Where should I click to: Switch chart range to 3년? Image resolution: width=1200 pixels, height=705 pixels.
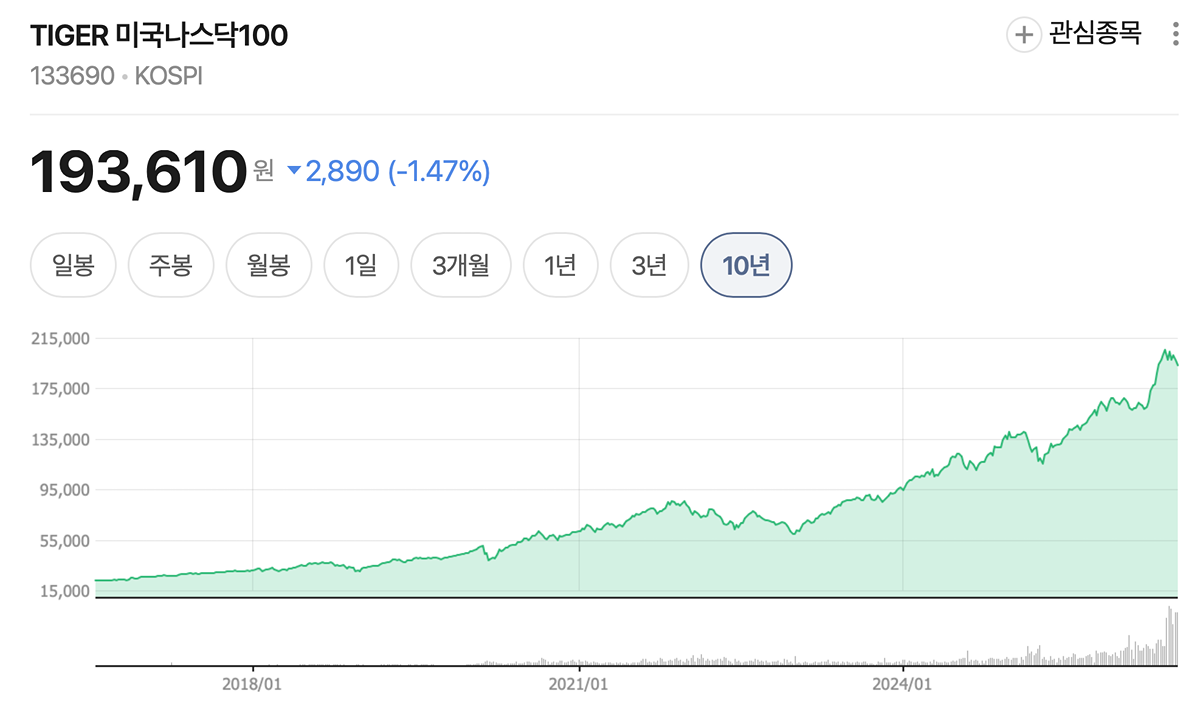click(649, 266)
